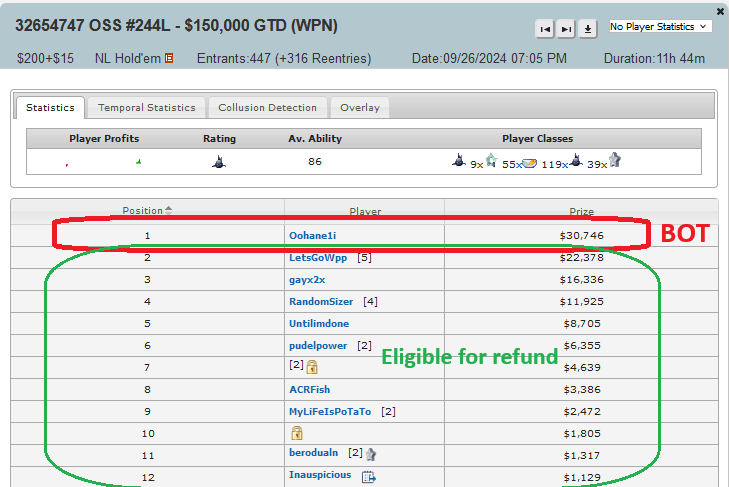Click the green marker under Player Profits

[139, 162]
